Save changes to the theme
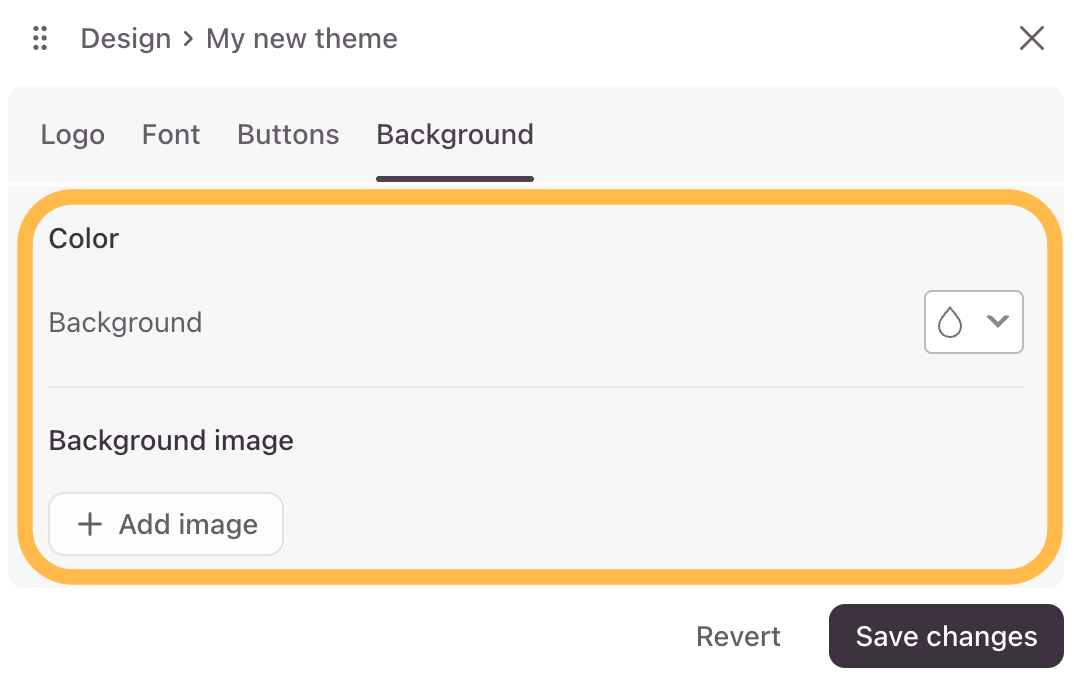Image resolution: width=1074 pixels, height=676 pixels. (x=946, y=636)
